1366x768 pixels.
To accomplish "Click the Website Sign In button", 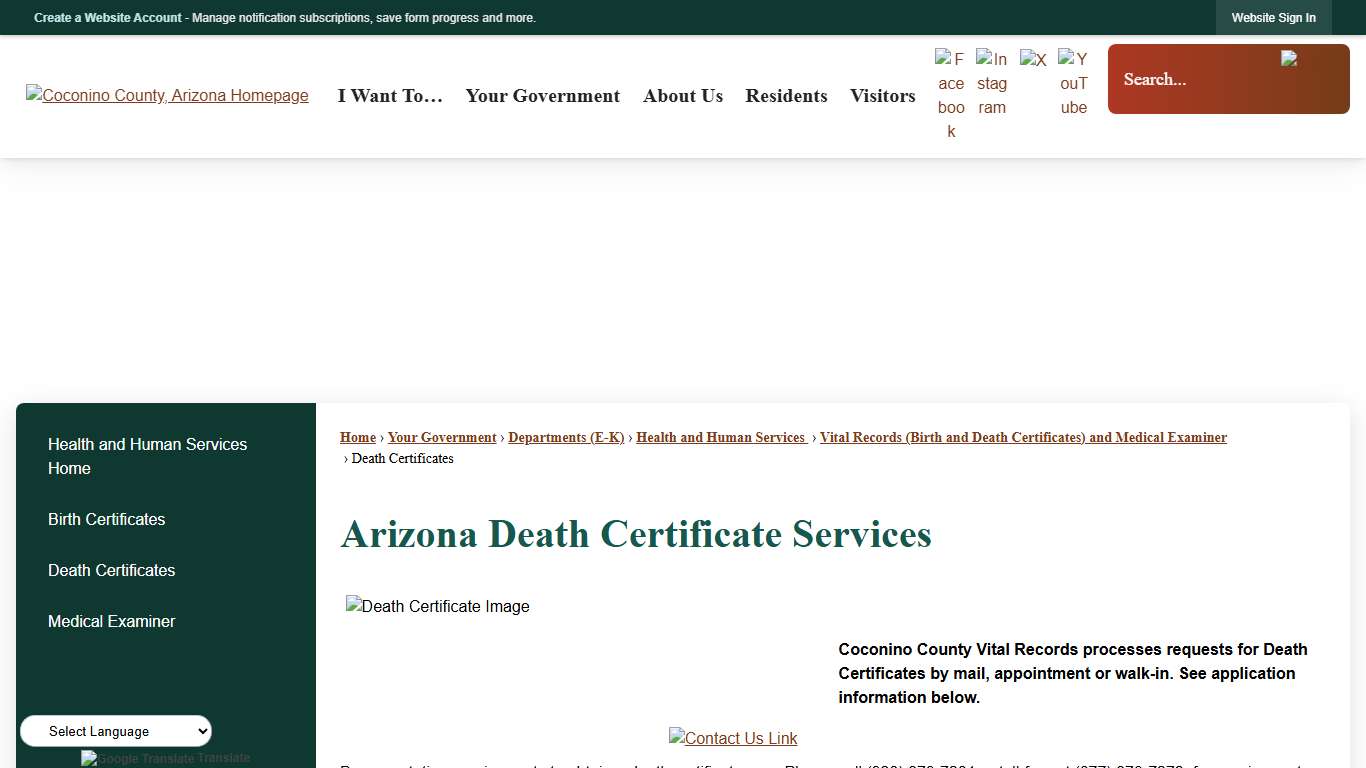I will [x=1273, y=17].
